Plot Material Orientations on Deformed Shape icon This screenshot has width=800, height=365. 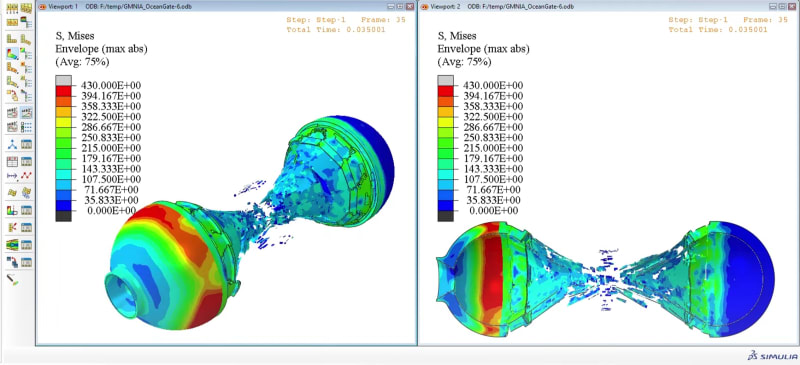point(12,82)
